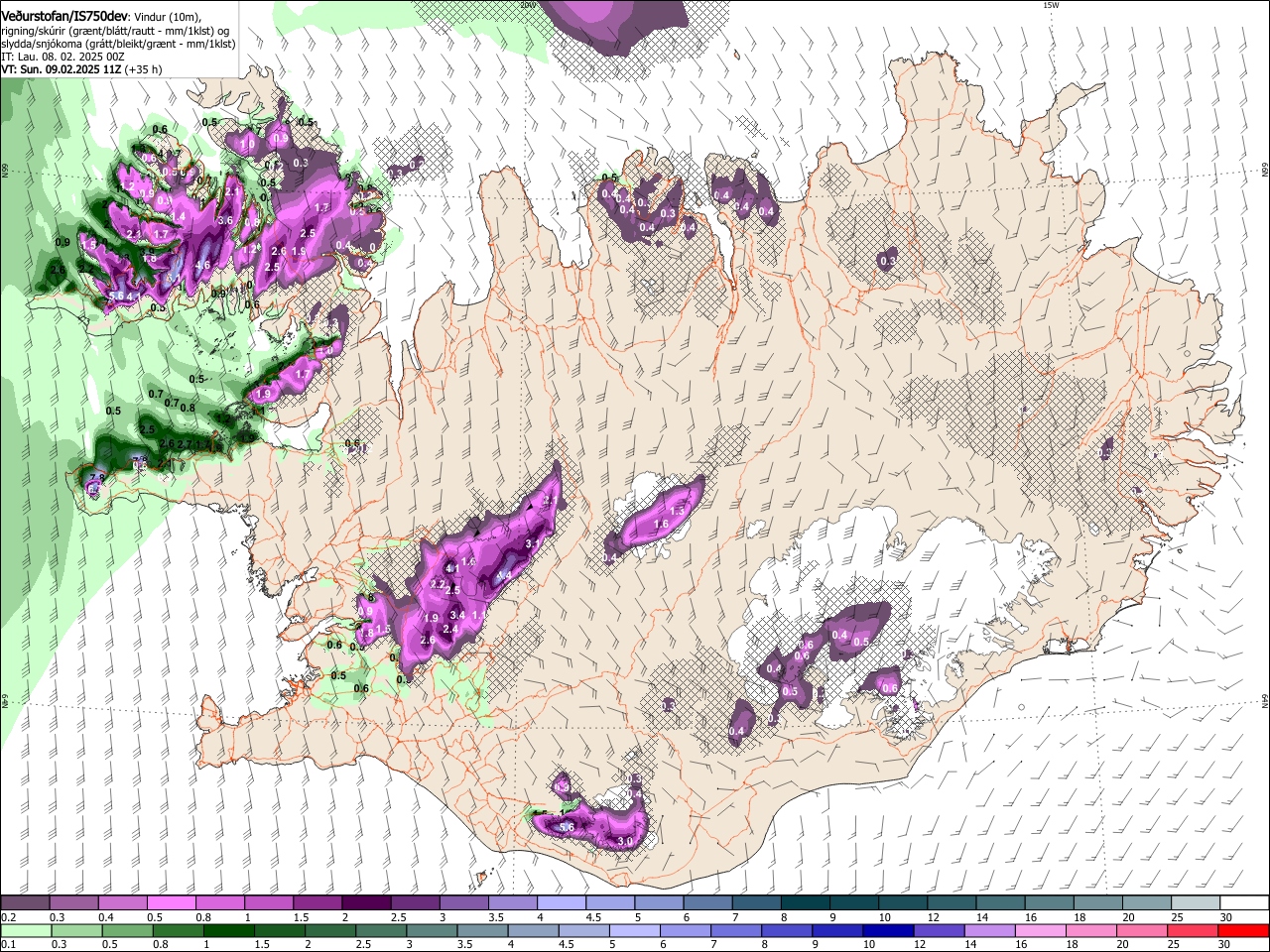Click the '25' label on lower rain scale
The width and height of the screenshot is (1270, 952).
click(x=1176, y=945)
